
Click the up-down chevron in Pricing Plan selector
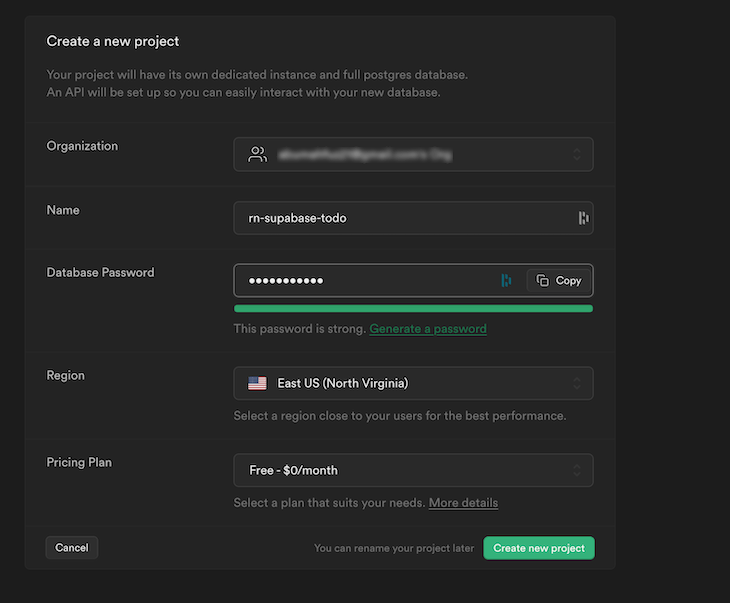click(577, 470)
